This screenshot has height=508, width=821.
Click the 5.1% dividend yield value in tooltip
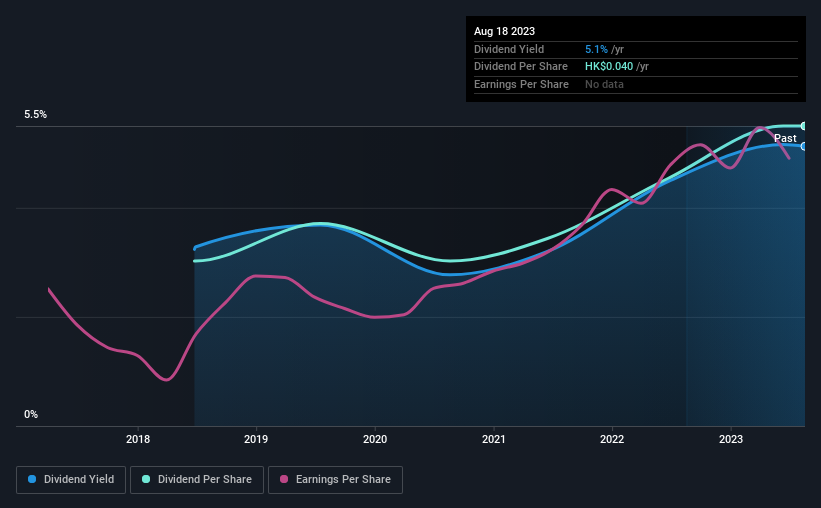pyautogui.click(x=596, y=49)
